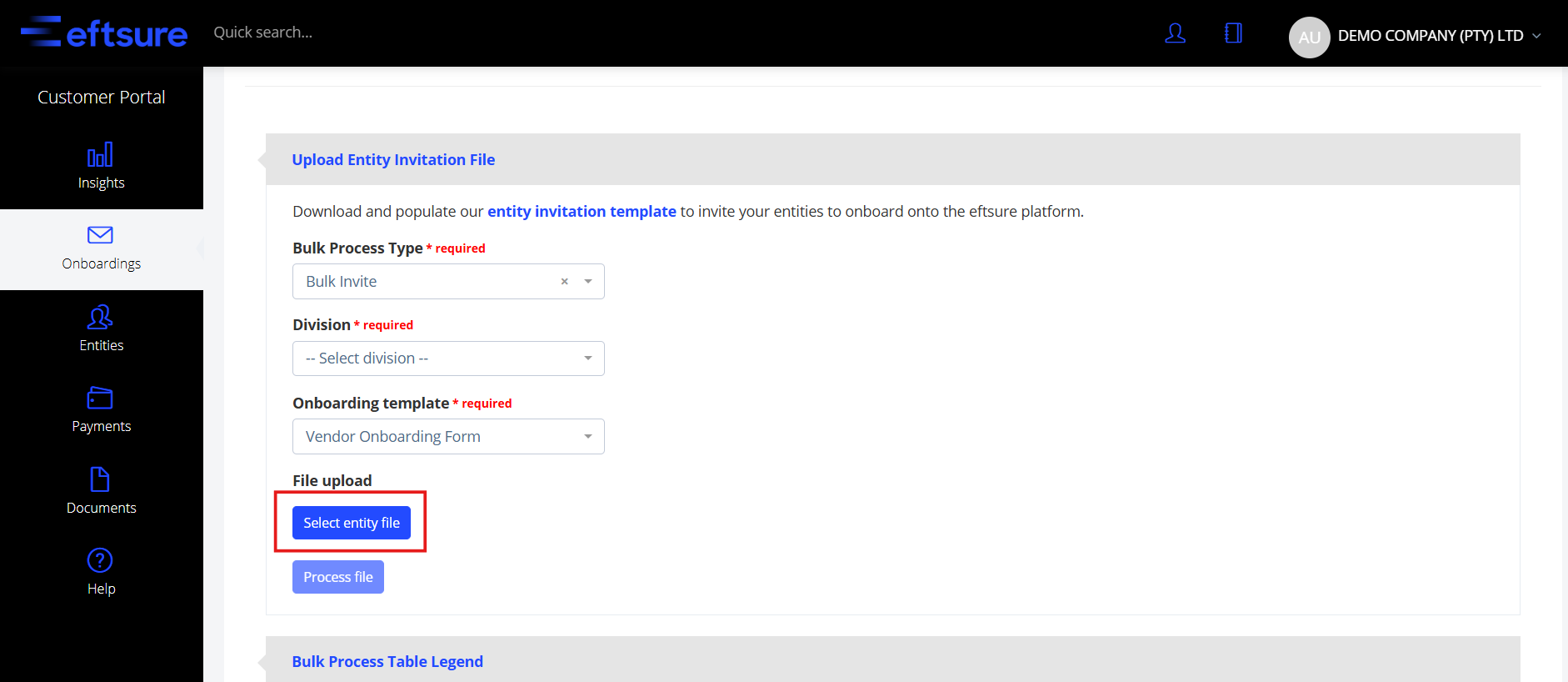
Task: Click the user profile icon in header
Action: coord(1175,33)
